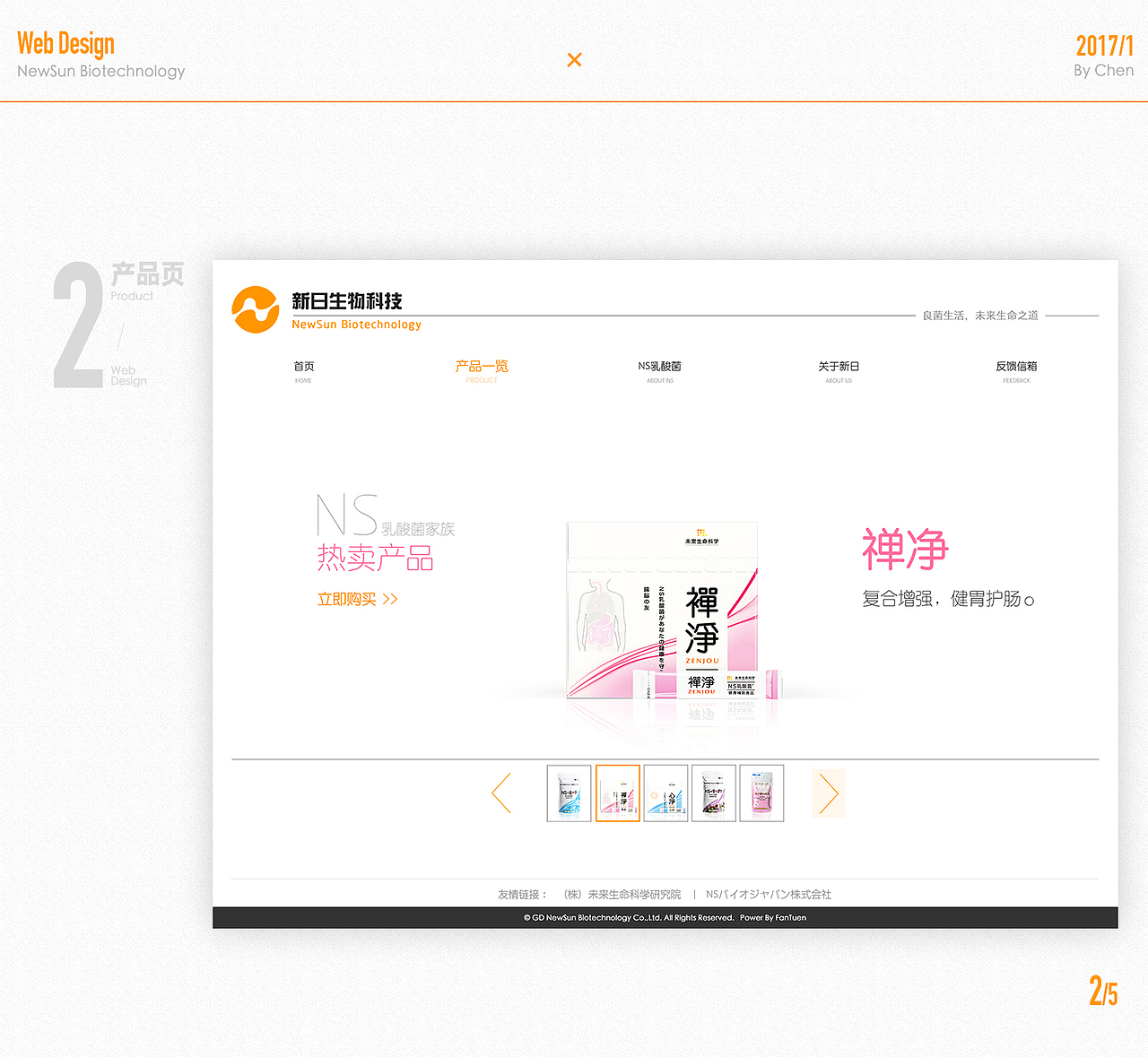Click the pink 禅净 product title
This screenshot has height=1057, width=1148.
coord(905,550)
